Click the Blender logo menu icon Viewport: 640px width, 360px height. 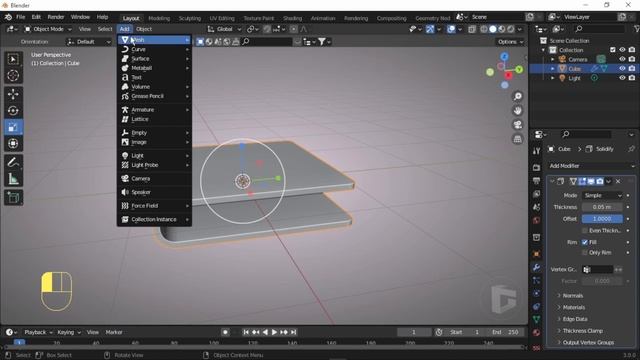tap(8, 17)
